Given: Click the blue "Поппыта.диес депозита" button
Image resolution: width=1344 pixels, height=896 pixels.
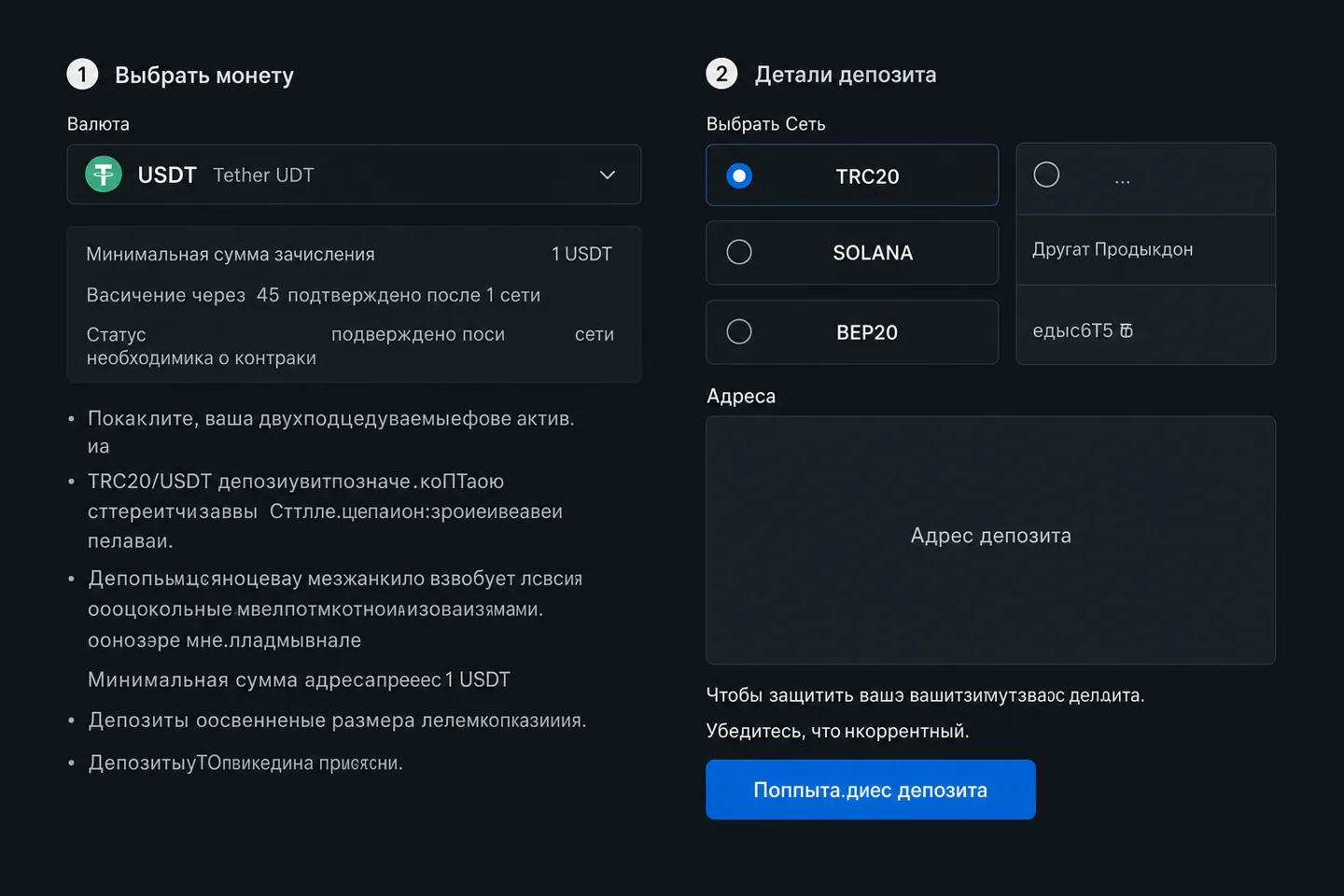Looking at the screenshot, I should [x=871, y=790].
